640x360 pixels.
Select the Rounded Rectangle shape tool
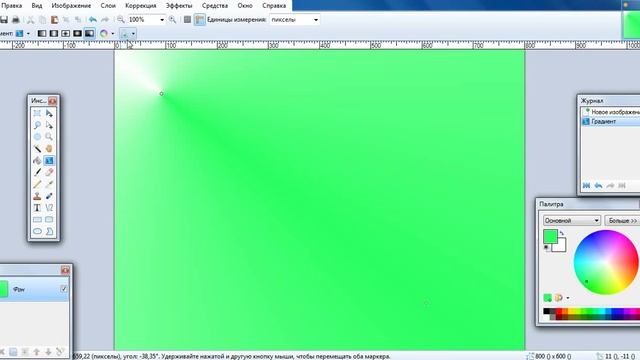[x=49, y=220]
